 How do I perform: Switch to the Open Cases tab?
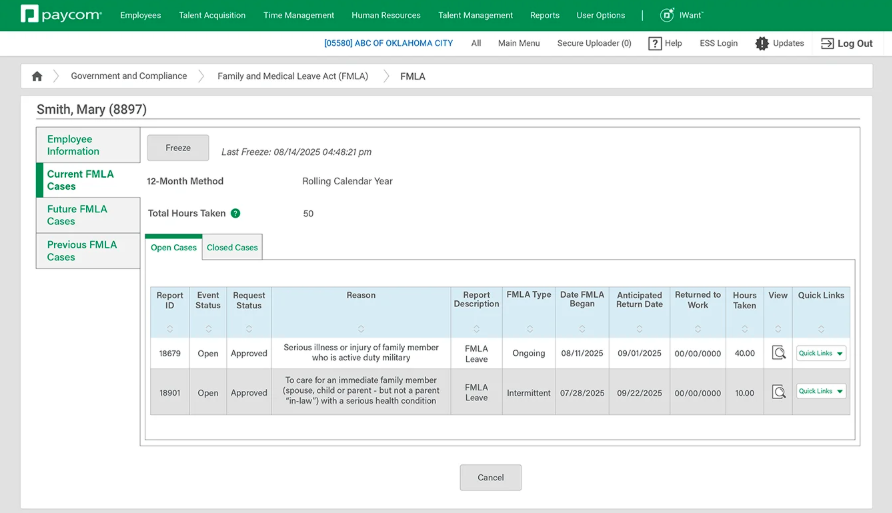[174, 247]
